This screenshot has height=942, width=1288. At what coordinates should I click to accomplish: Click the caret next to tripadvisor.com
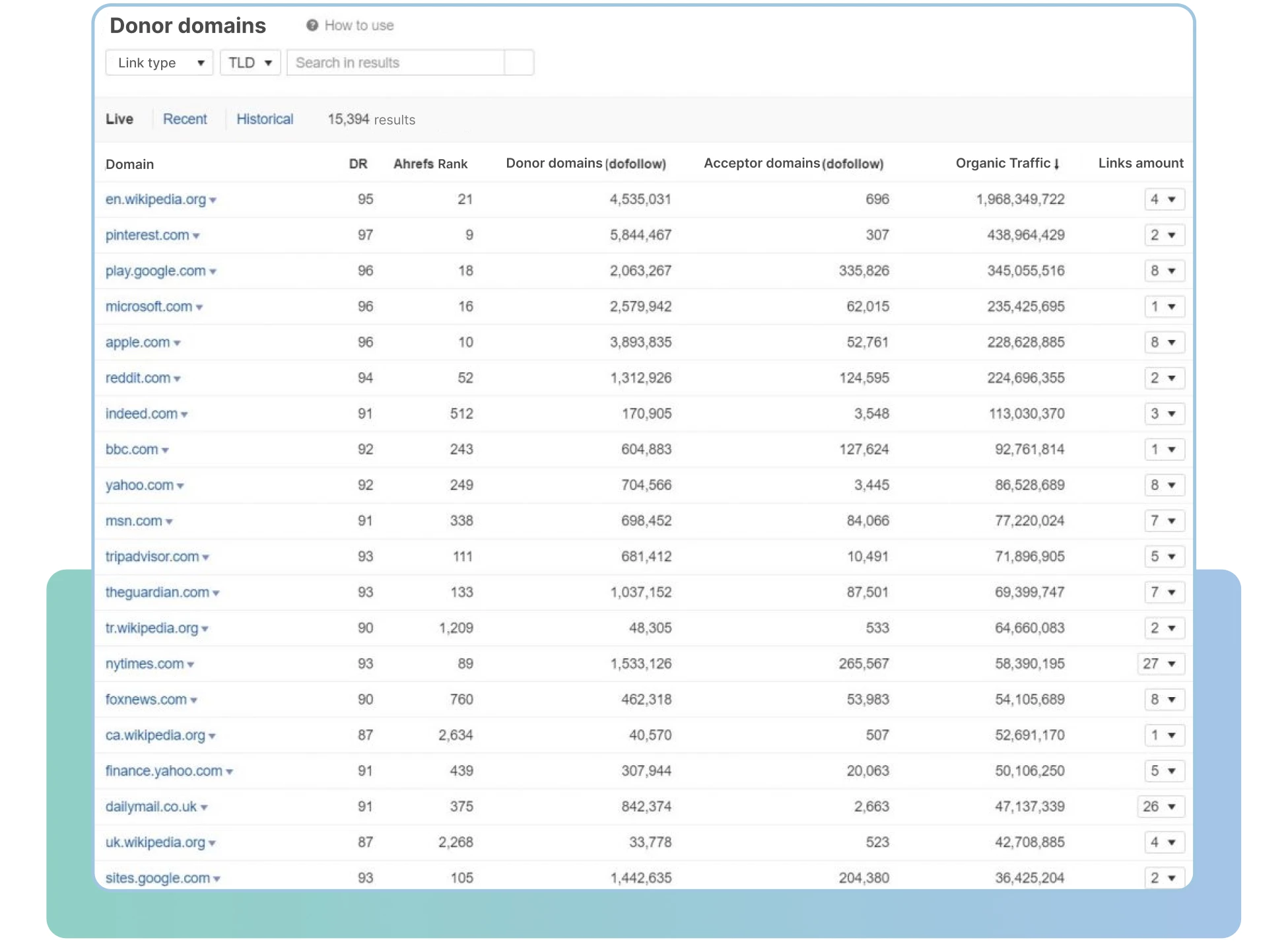click(x=205, y=558)
